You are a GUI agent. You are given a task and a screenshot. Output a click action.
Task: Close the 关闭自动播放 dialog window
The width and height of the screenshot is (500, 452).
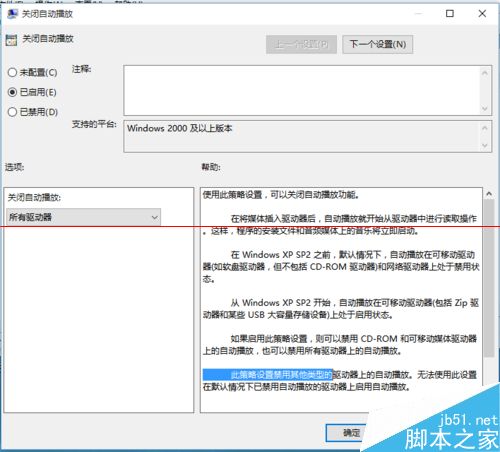pyautogui.click(x=482, y=13)
